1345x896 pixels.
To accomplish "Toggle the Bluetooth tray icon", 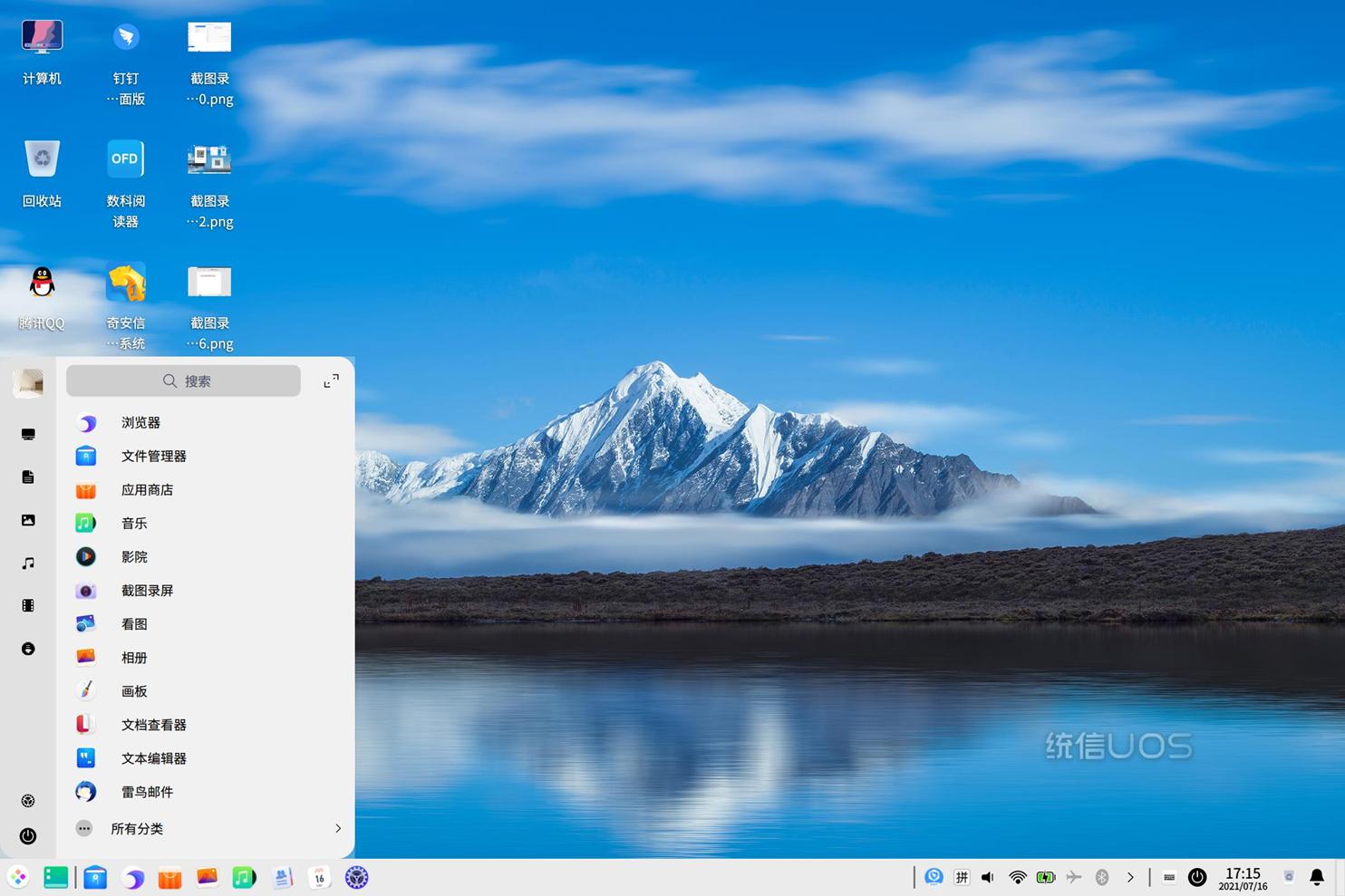I will point(1102,877).
